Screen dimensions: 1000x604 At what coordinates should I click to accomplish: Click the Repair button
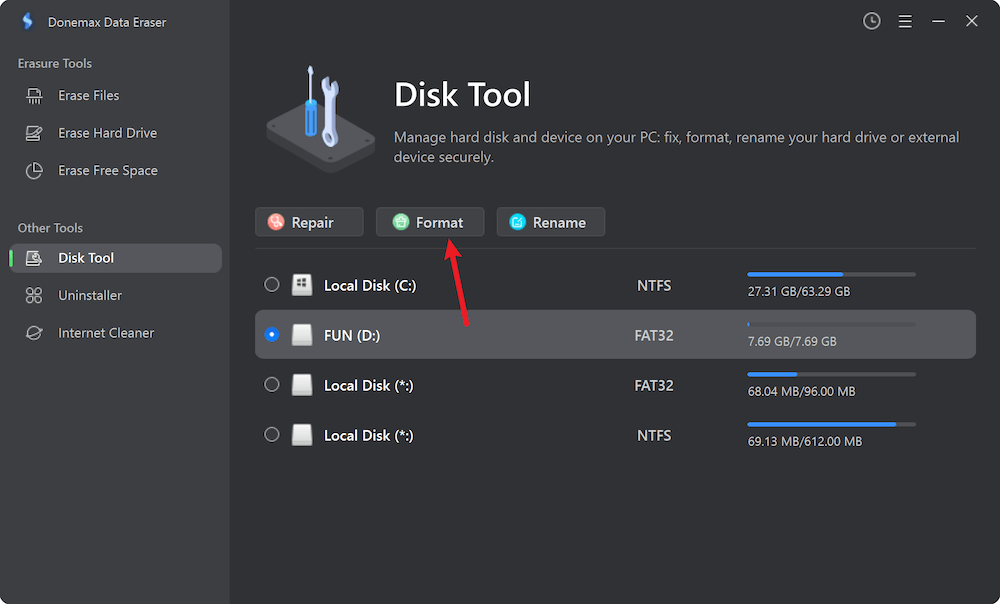309,221
